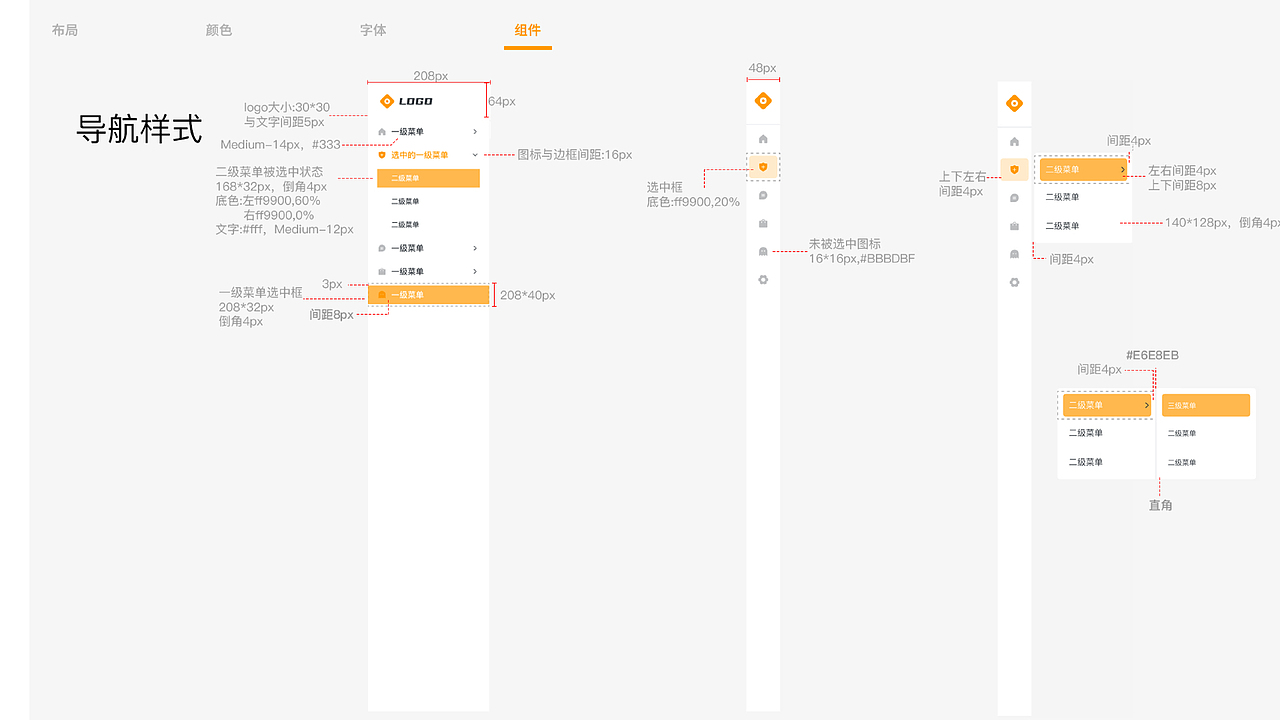This screenshot has width=1280, height=720.
Task: Expand chevron on the cascading menu 二级菜单
Action: (x=1146, y=405)
